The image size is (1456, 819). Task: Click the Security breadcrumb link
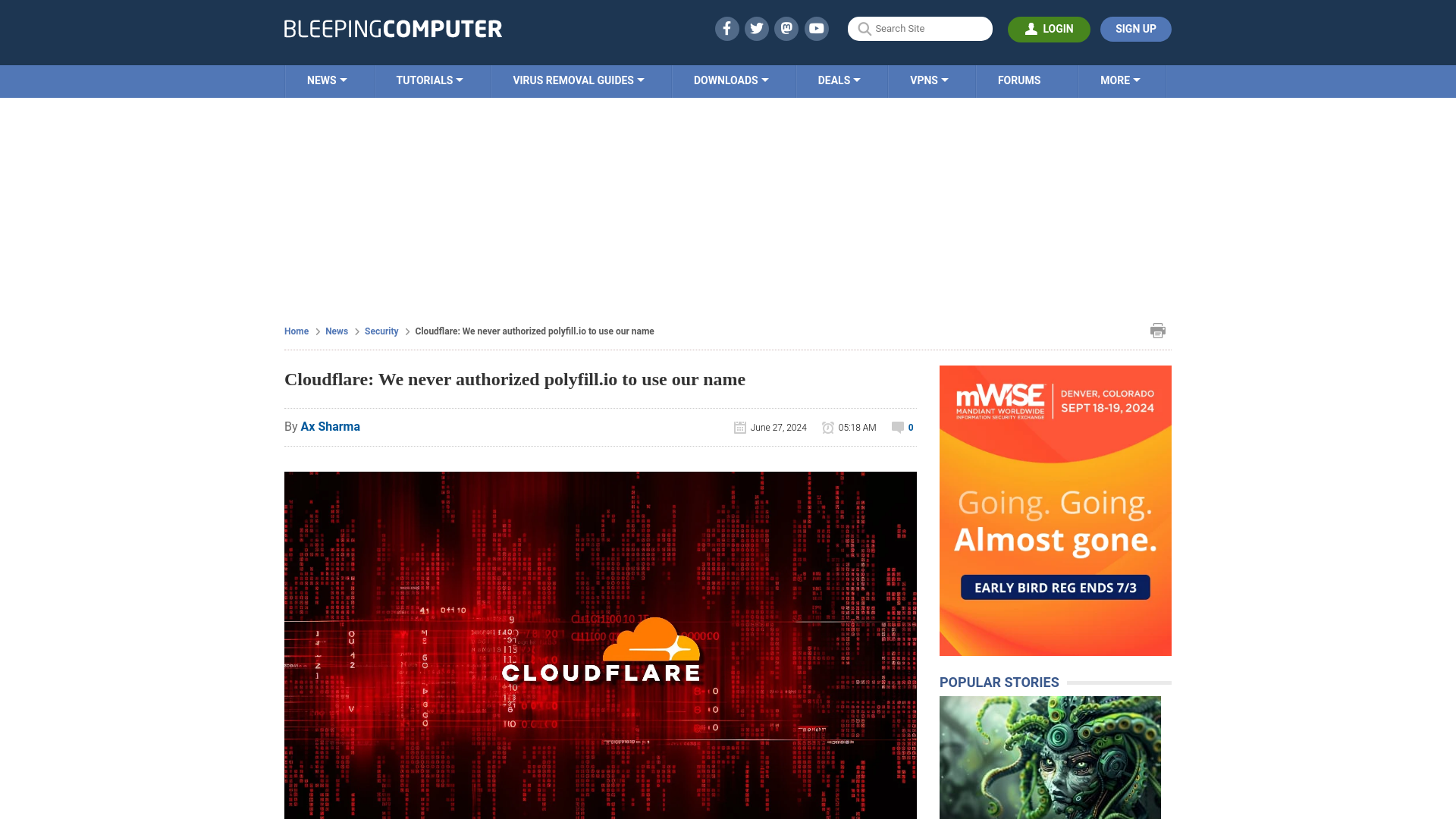381,331
